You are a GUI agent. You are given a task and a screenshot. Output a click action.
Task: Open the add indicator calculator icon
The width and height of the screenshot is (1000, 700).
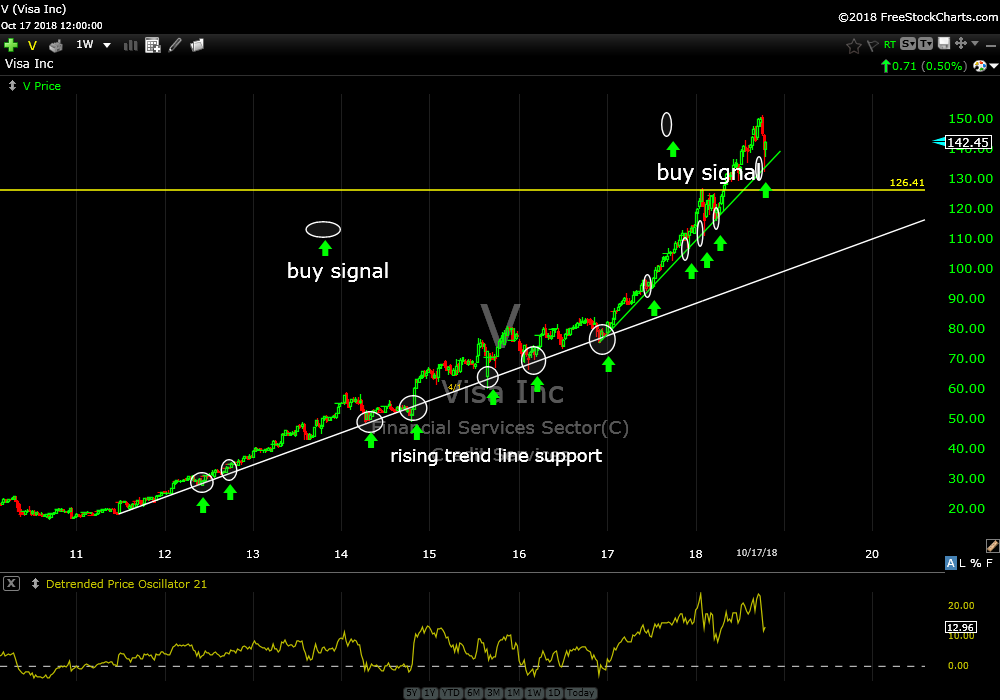click(153, 45)
